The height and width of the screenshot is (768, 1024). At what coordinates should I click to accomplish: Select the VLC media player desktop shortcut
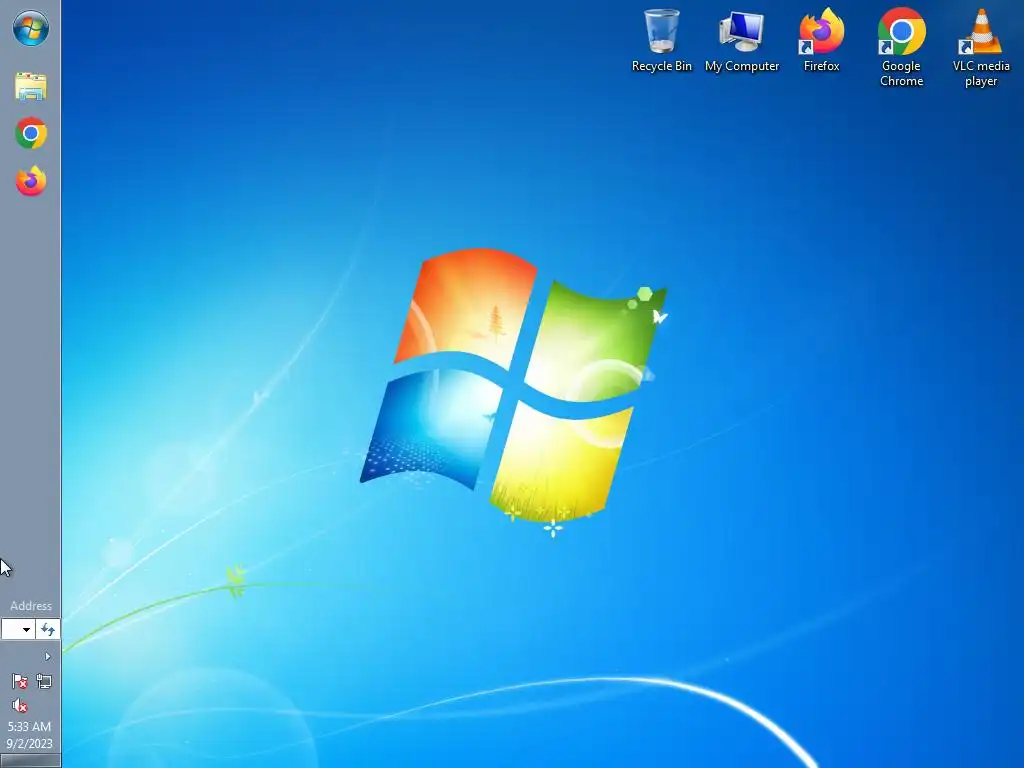coord(981,48)
